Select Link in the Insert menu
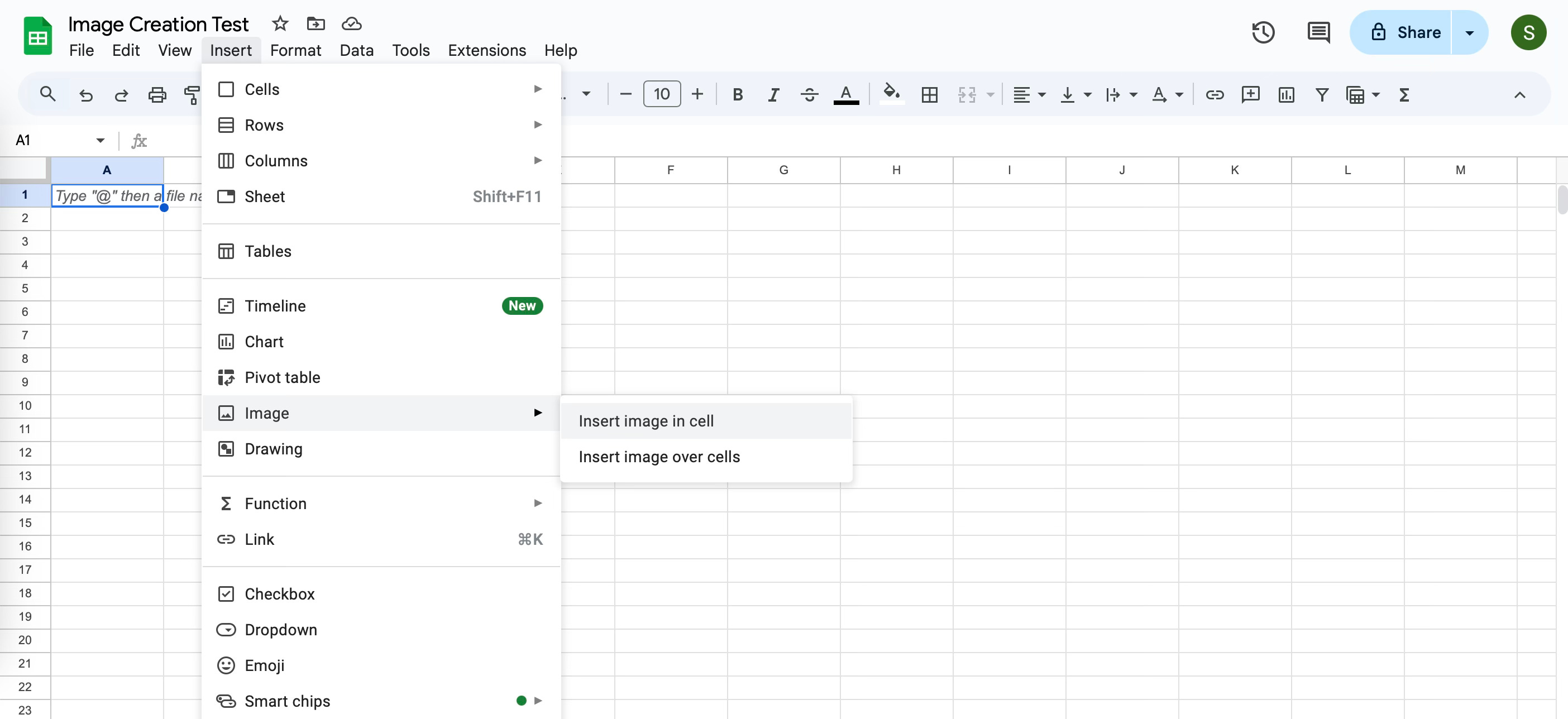The height and width of the screenshot is (719, 1568). 380,540
